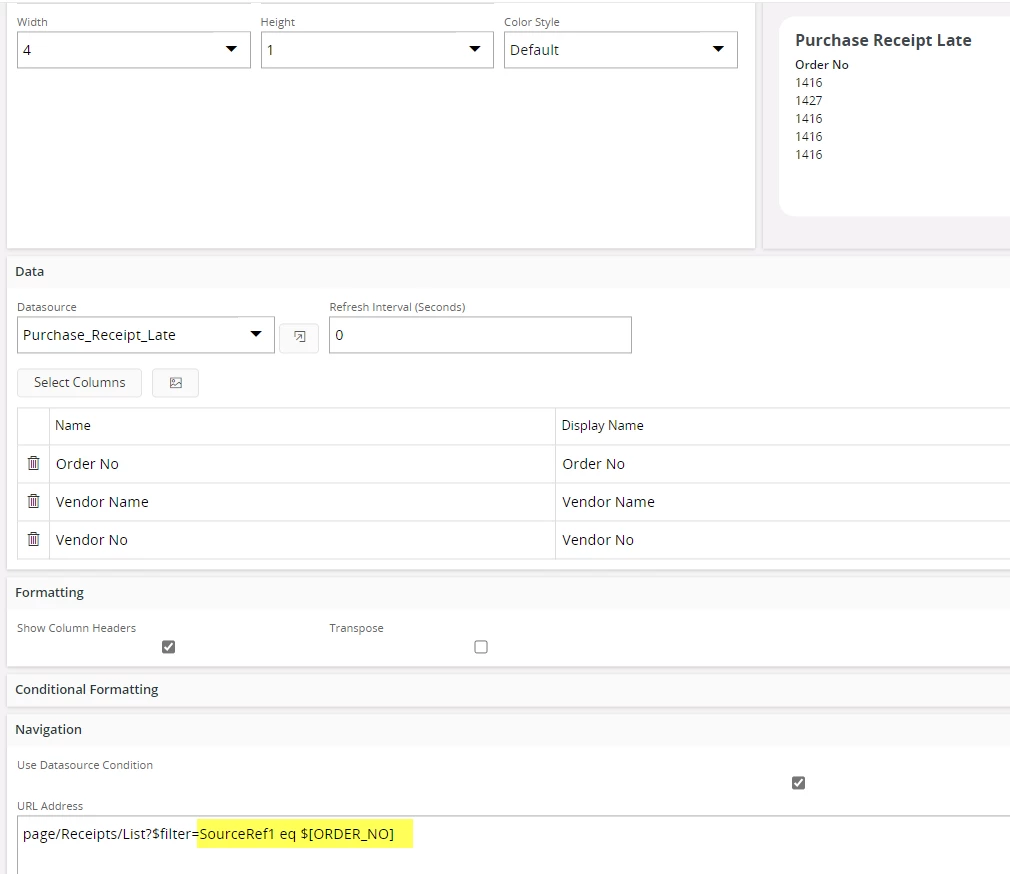Disable Use Datasource Condition
The image size is (1010, 874).
(x=798, y=783)
